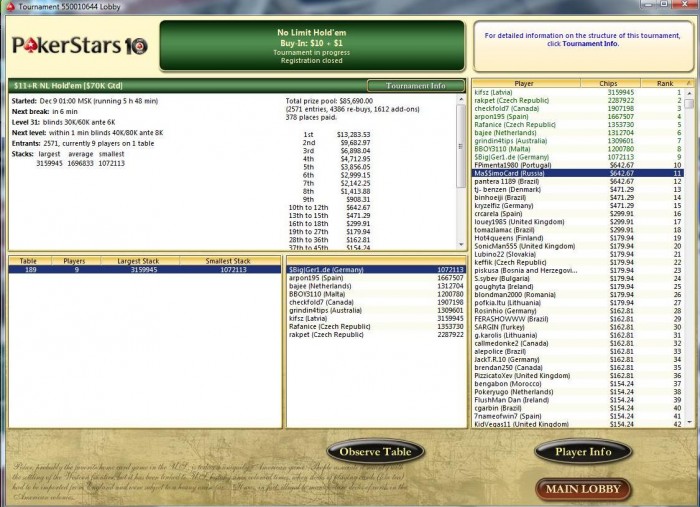Select louey1985 (United Kingdom) row
This screenshot has height=507, width=700.
[578, 222]
